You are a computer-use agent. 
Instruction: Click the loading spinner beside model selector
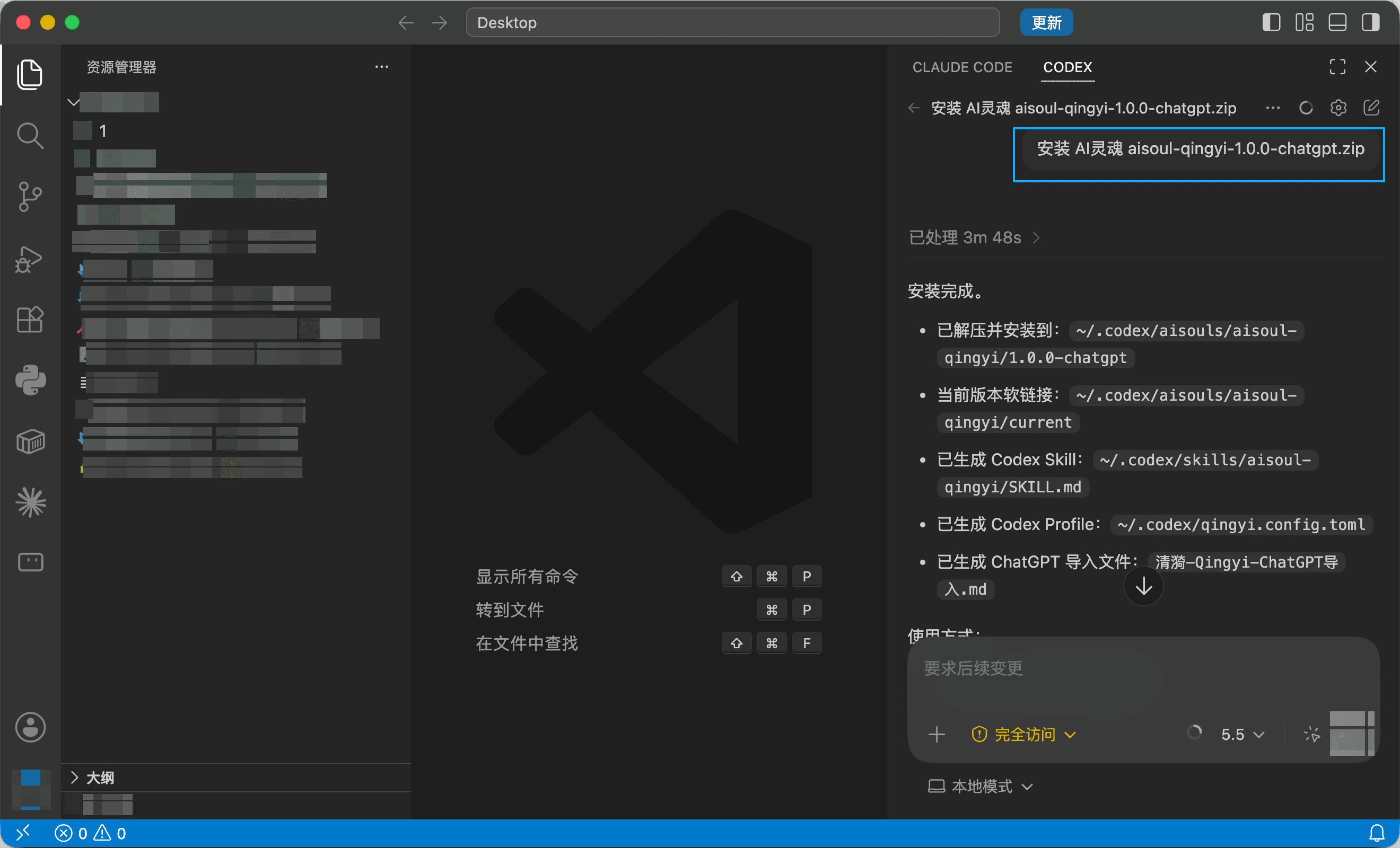pyautogui.click(x=1194, y=732)
